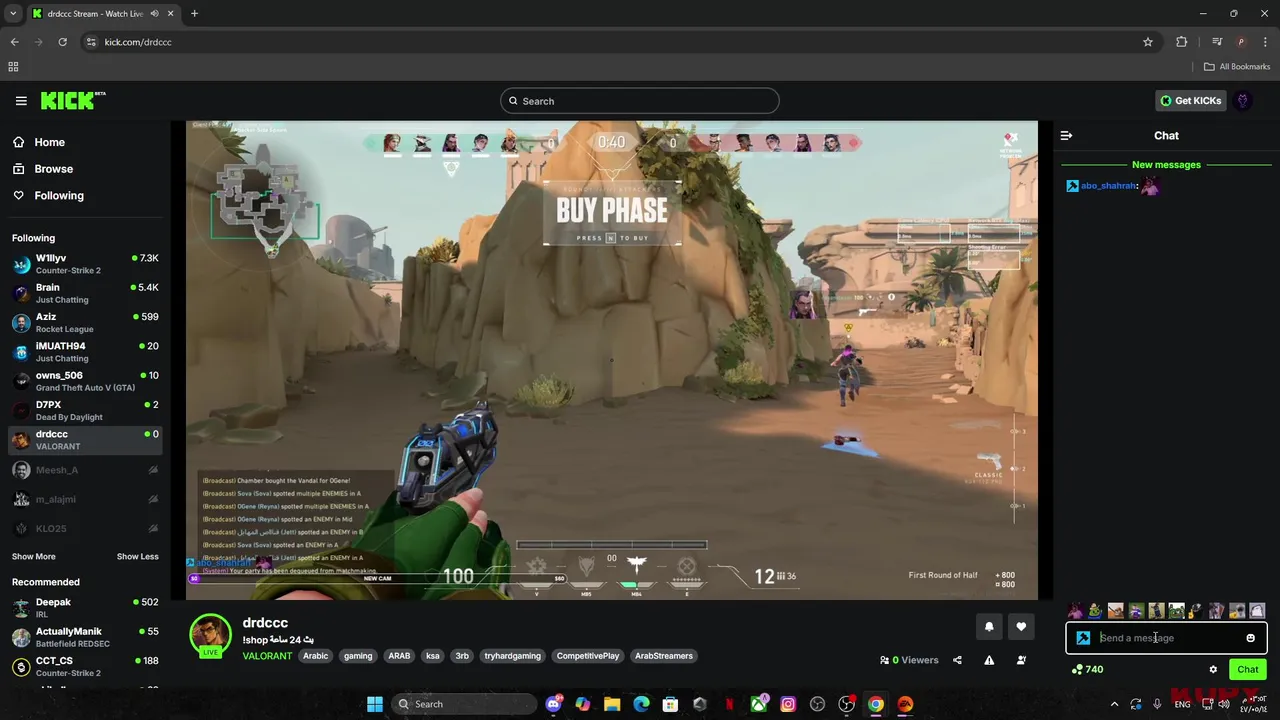
Task: Click the report warning triangle icon
Action: click(x=989, y=660)
